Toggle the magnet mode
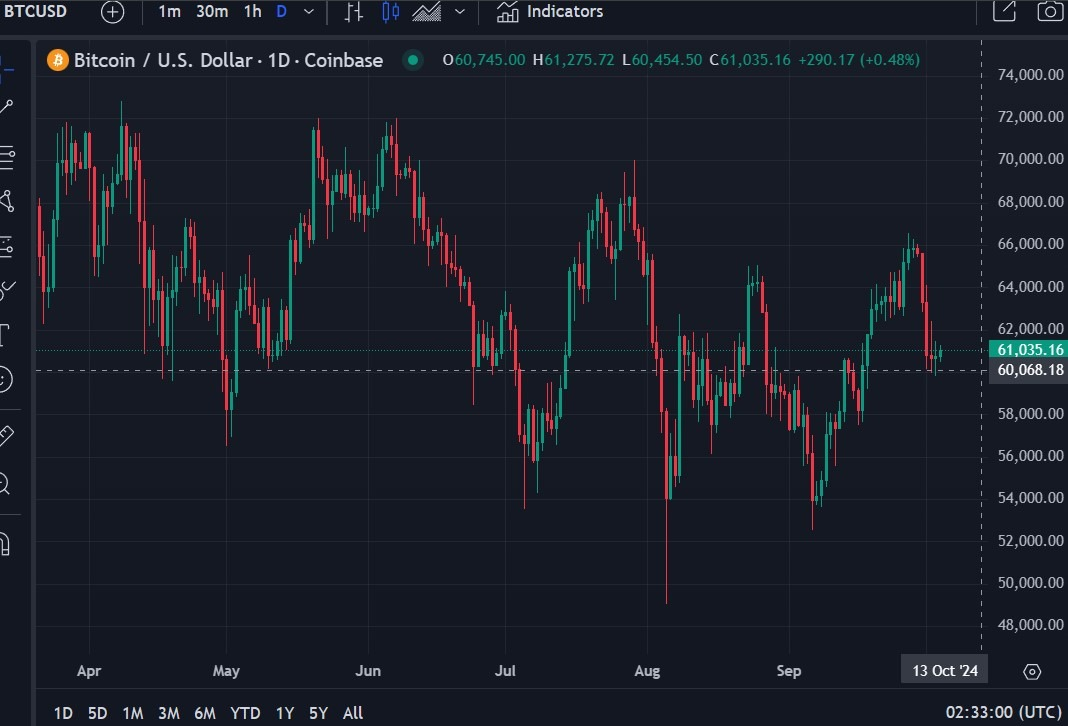Viewport: 1068px width, 726px height. click(x=5, y=544)
